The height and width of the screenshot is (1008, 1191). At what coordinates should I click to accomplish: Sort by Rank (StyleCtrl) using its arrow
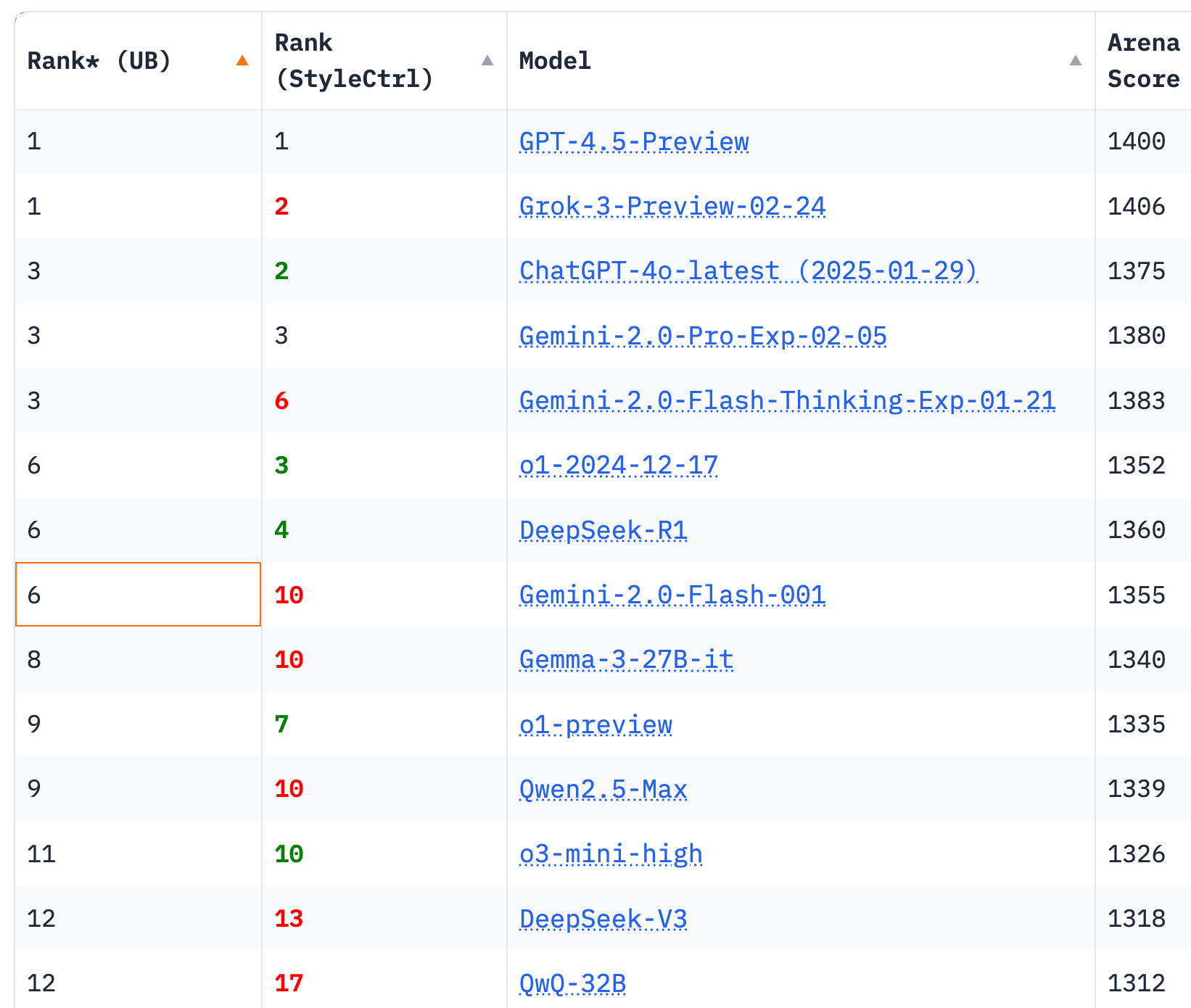coord(487,61)
